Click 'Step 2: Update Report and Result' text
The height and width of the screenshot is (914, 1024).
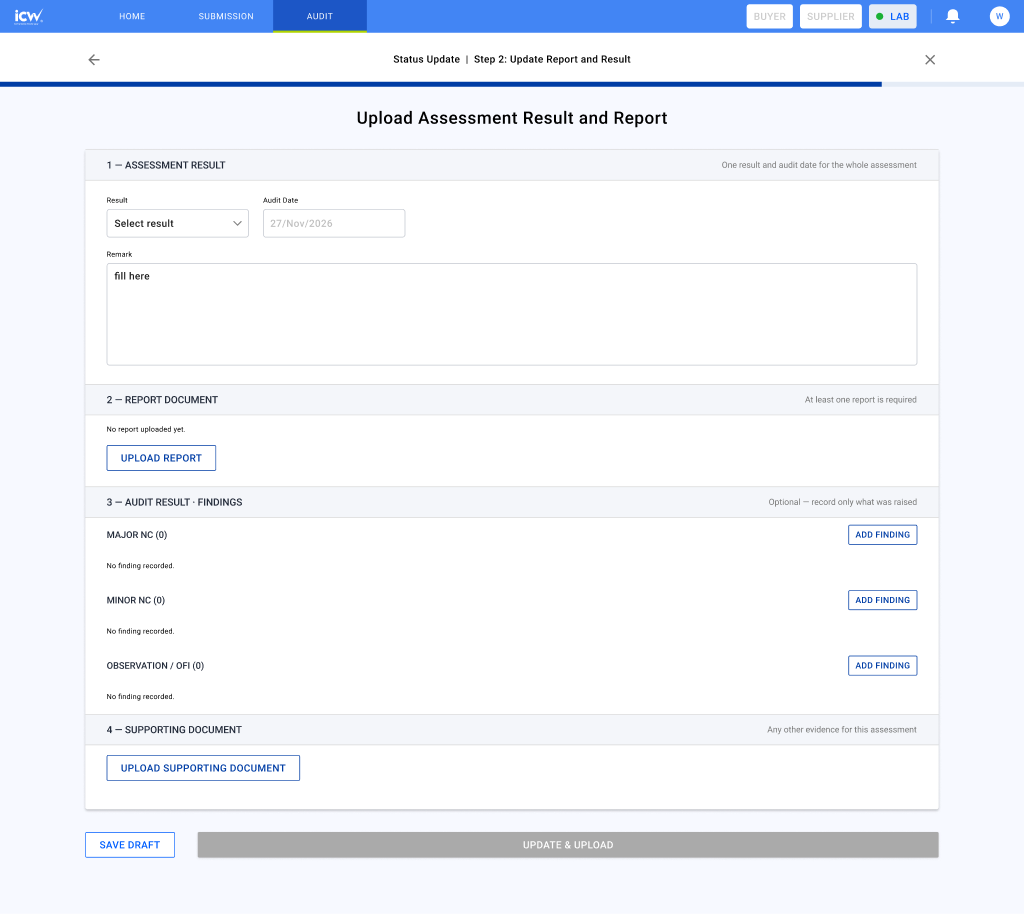pyautogui.click(x=552, y=59)
